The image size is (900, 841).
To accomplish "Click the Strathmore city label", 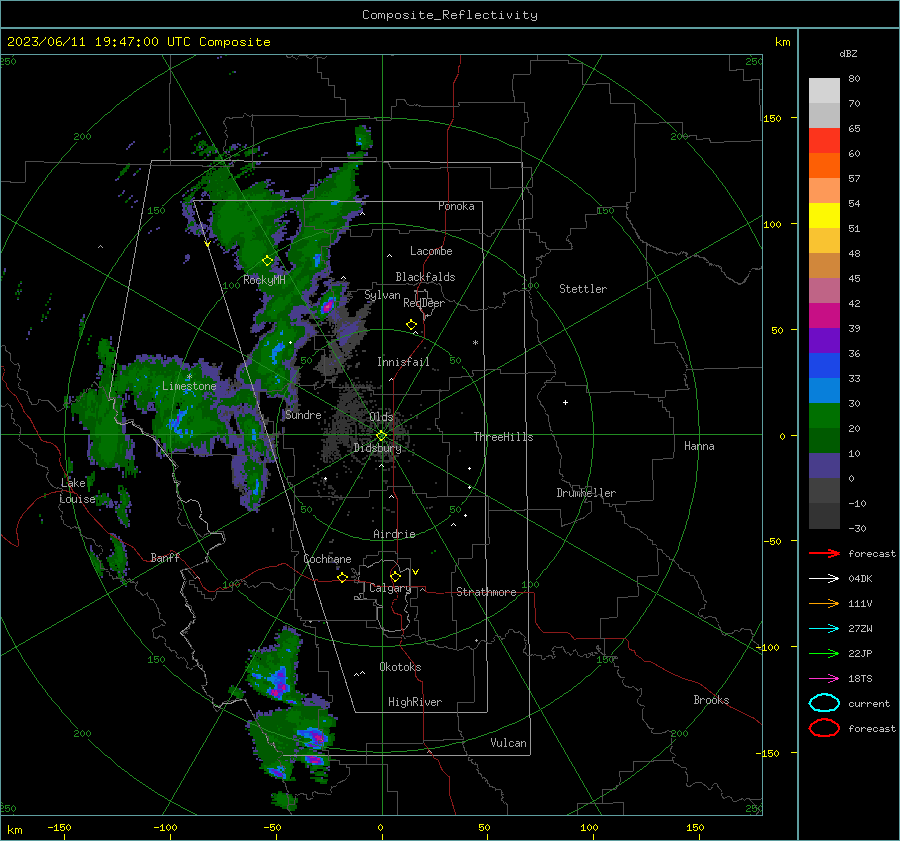I will 486,592.
